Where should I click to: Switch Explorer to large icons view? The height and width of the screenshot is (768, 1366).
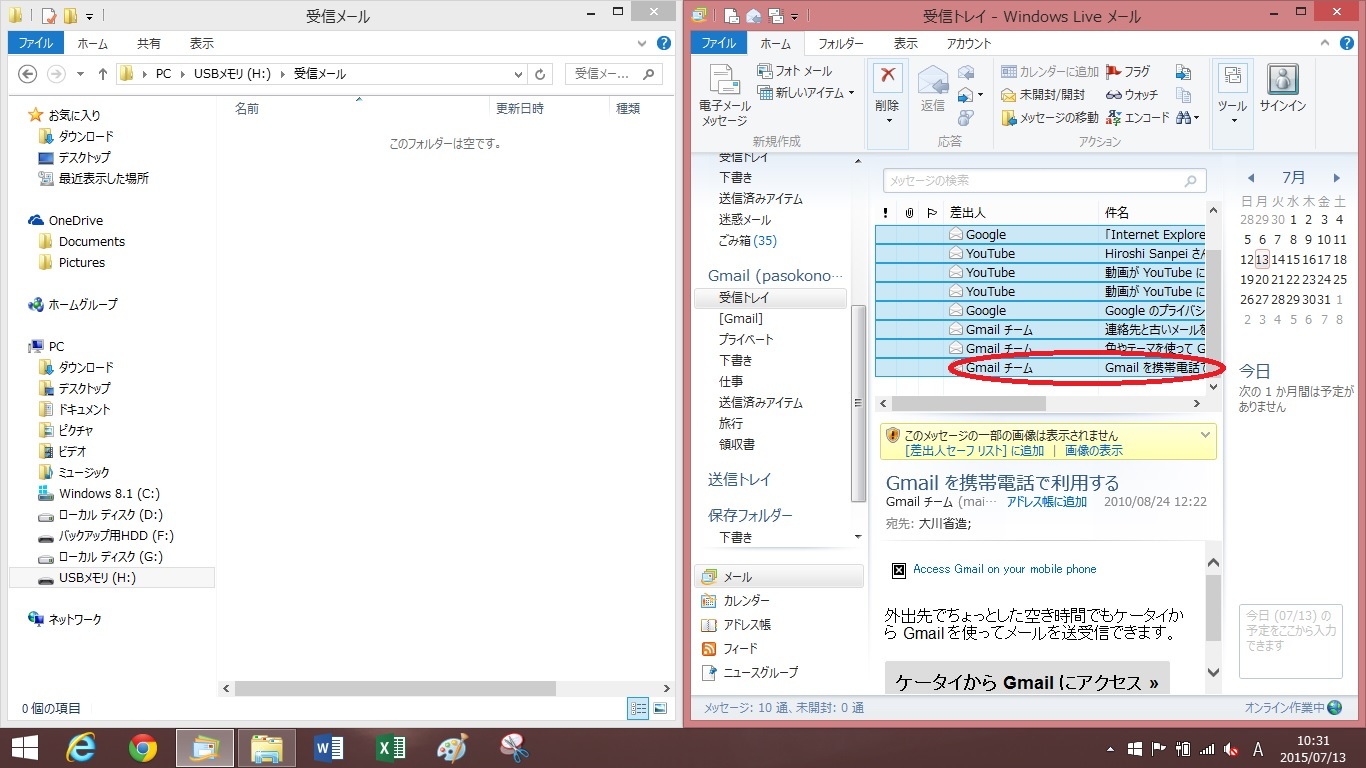click(660, 708)
